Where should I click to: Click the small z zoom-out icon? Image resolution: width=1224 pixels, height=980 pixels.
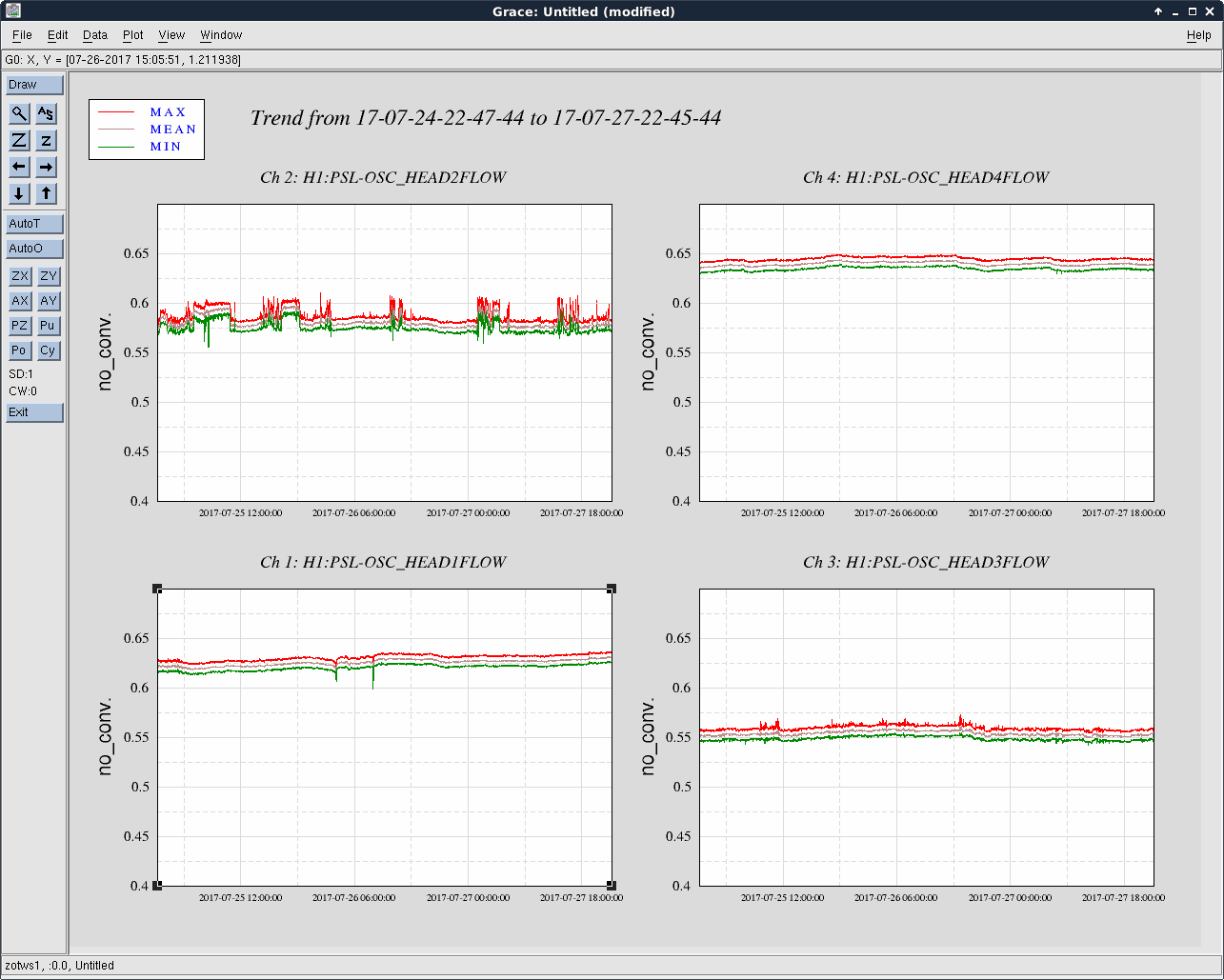tap(46, 141)
